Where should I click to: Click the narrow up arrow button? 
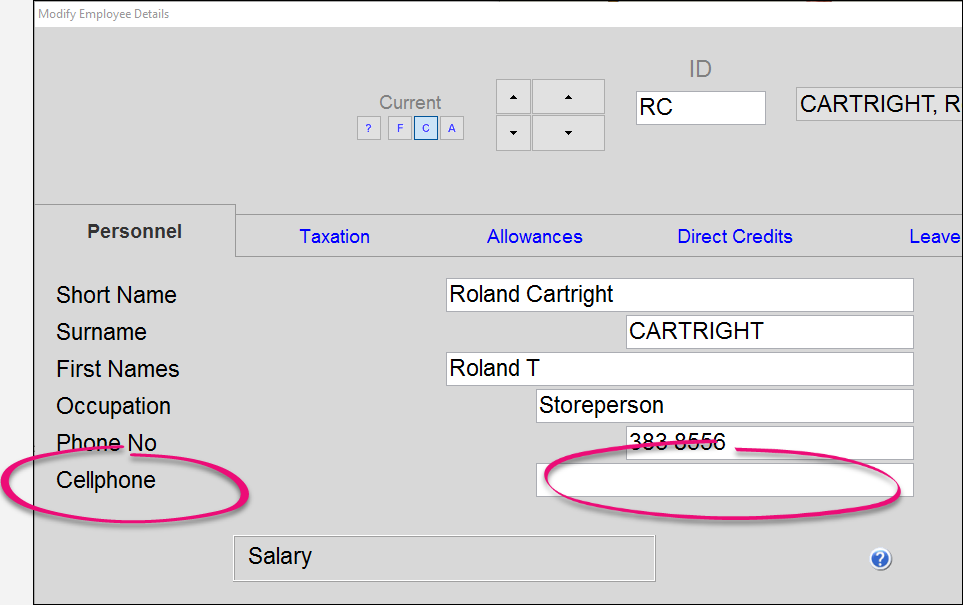click(x=513, y=96)
